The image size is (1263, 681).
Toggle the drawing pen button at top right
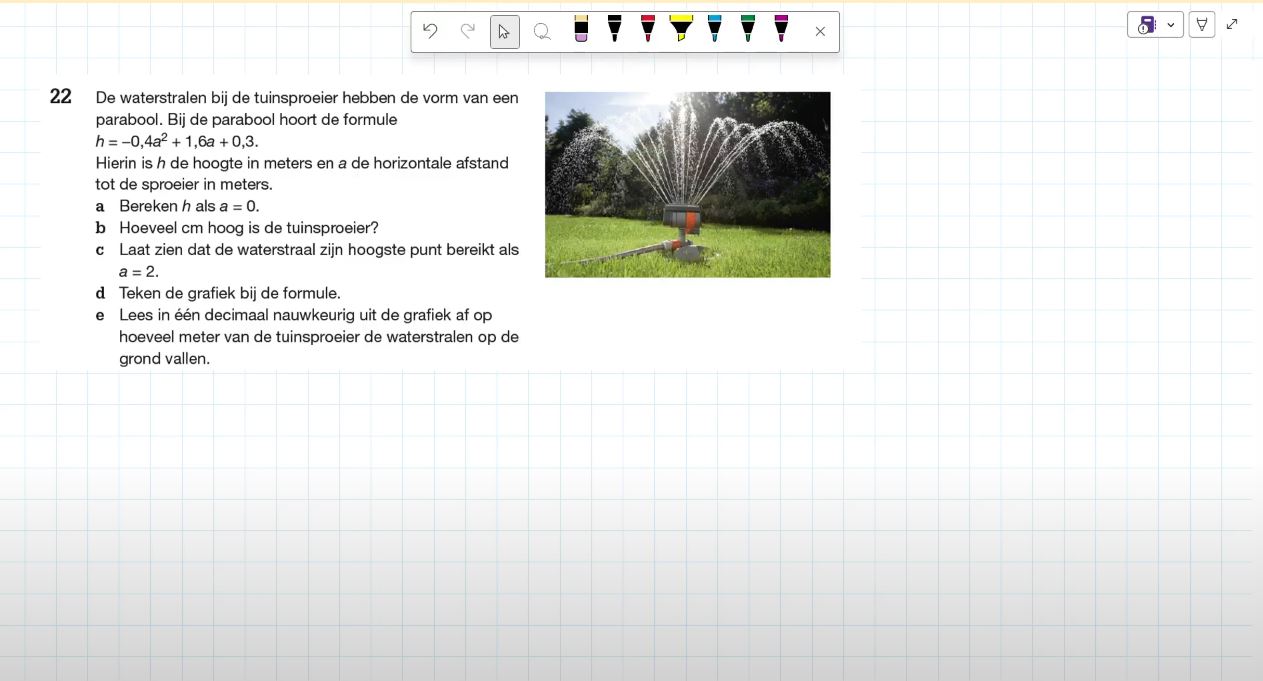[1202, 25]
